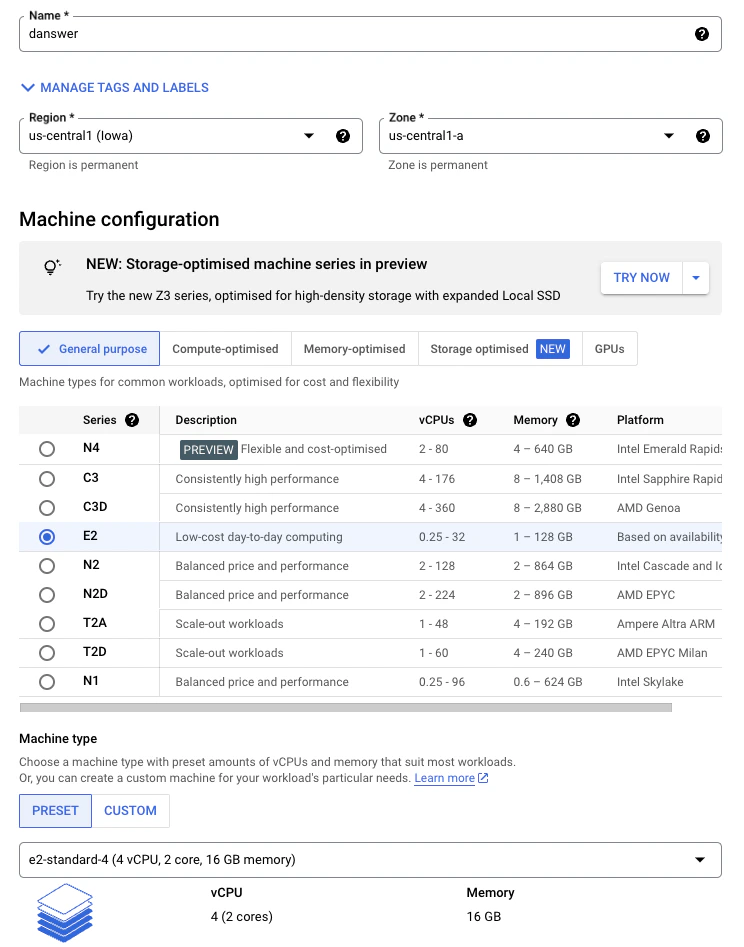Click the lightbulb icon in storage notice
Screen dimensions: 744x947
point(52,267)
